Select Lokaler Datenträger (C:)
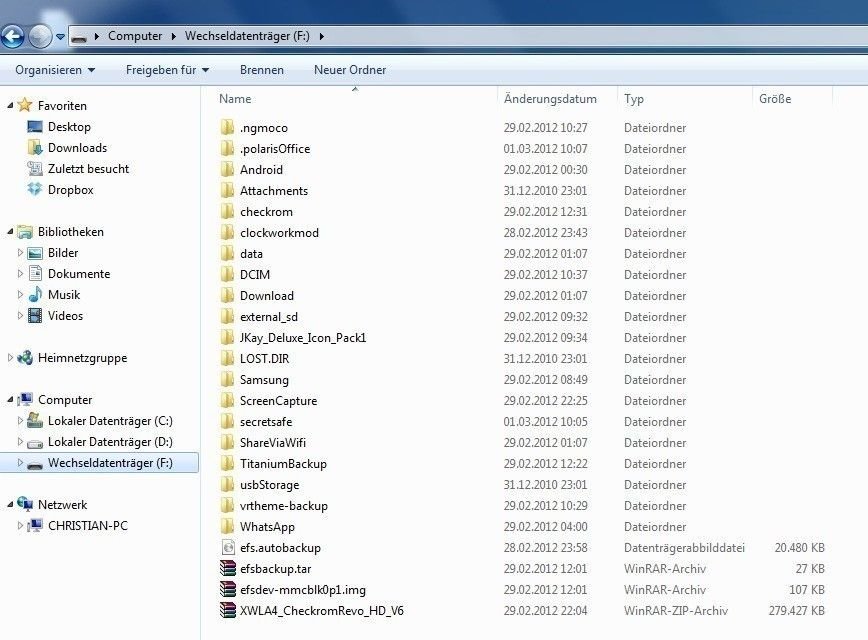Screen dimensions: 868x640 [110, 421]
